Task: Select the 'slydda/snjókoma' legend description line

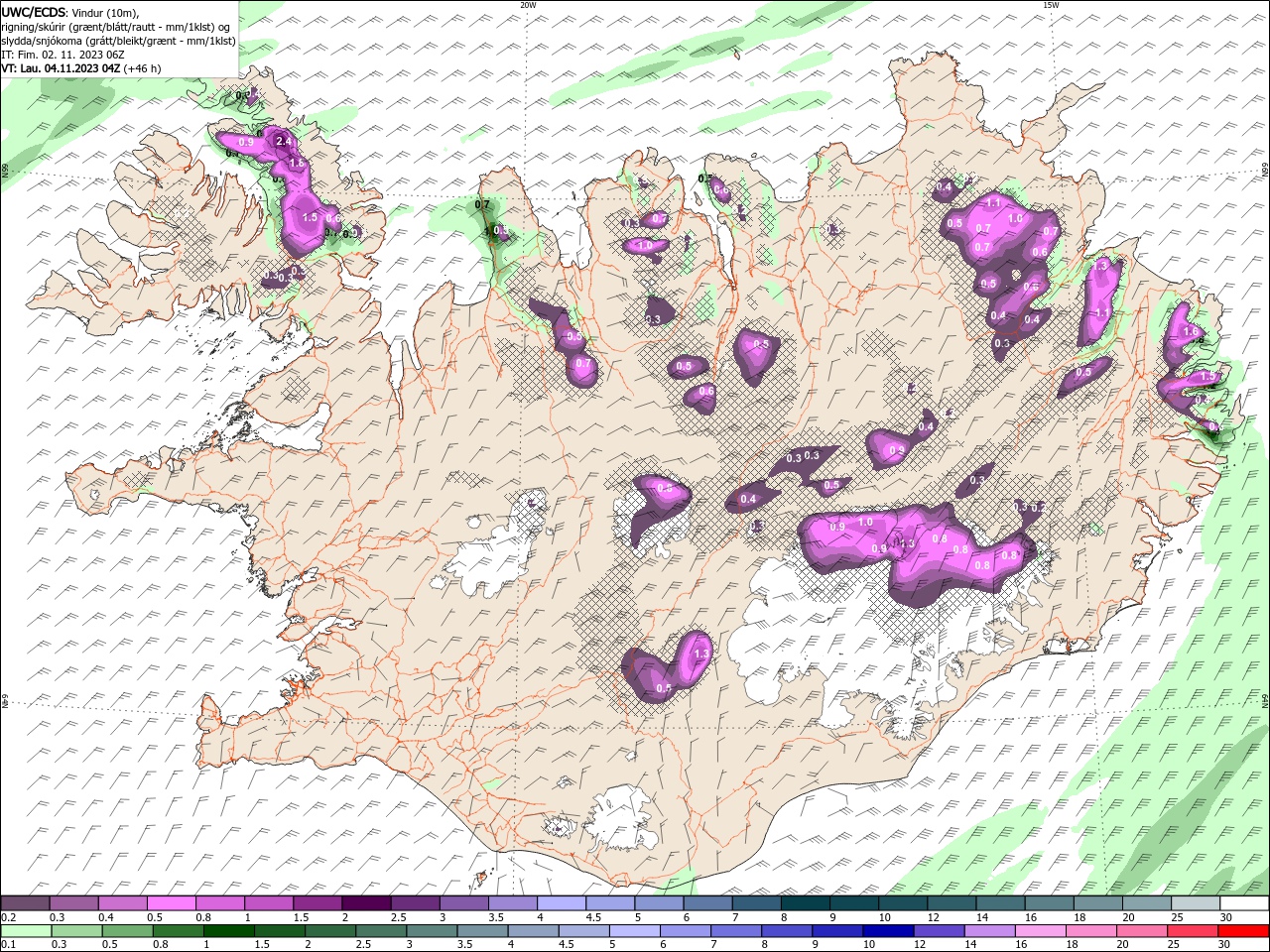Action: pos(119,41)
